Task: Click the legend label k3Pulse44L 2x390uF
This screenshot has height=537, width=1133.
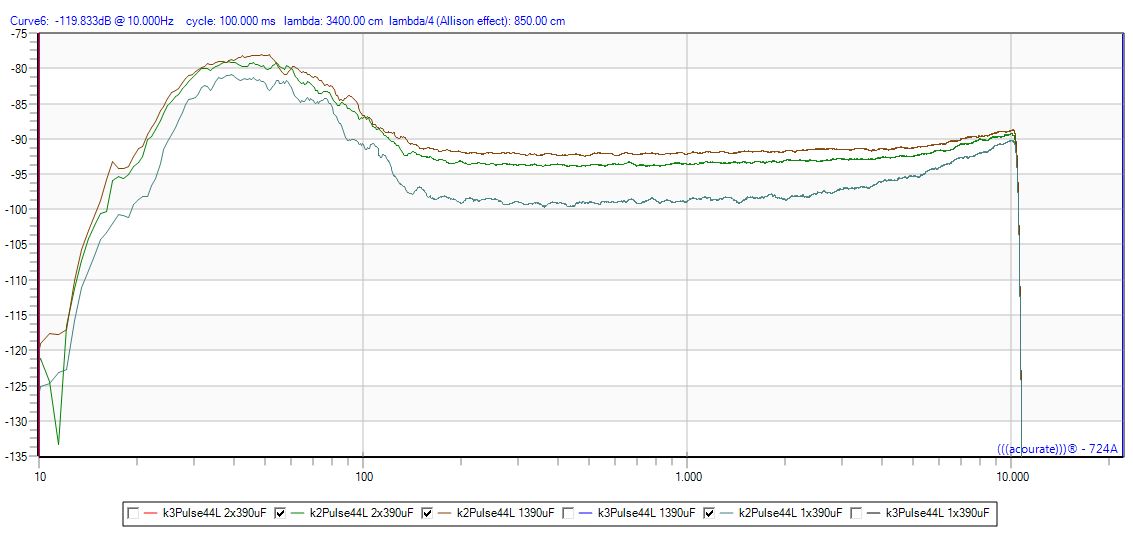Action: coord(213,513)
